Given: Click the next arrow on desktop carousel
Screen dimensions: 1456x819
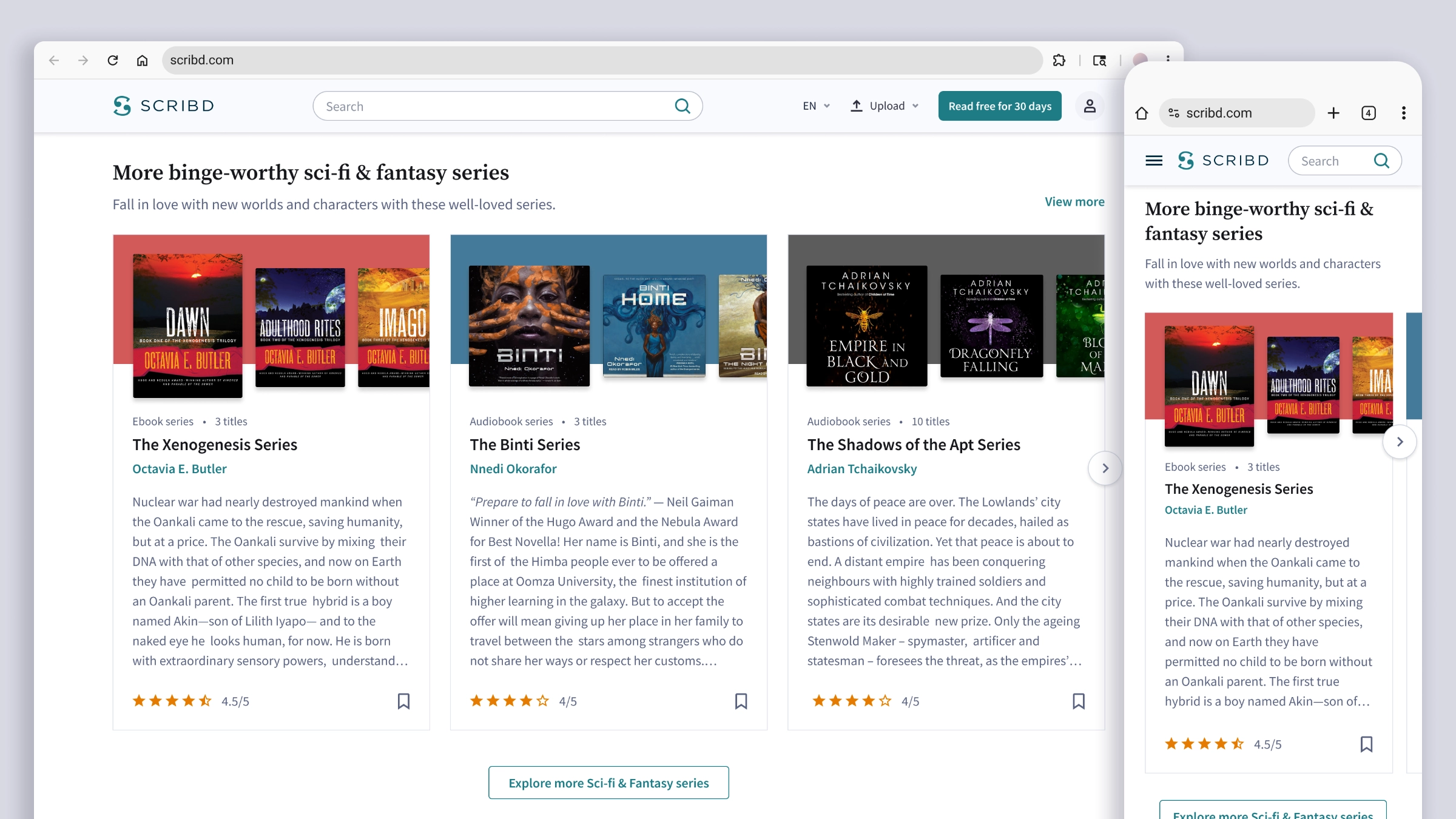Looking at the screenshot, I should click(1105, 468).
